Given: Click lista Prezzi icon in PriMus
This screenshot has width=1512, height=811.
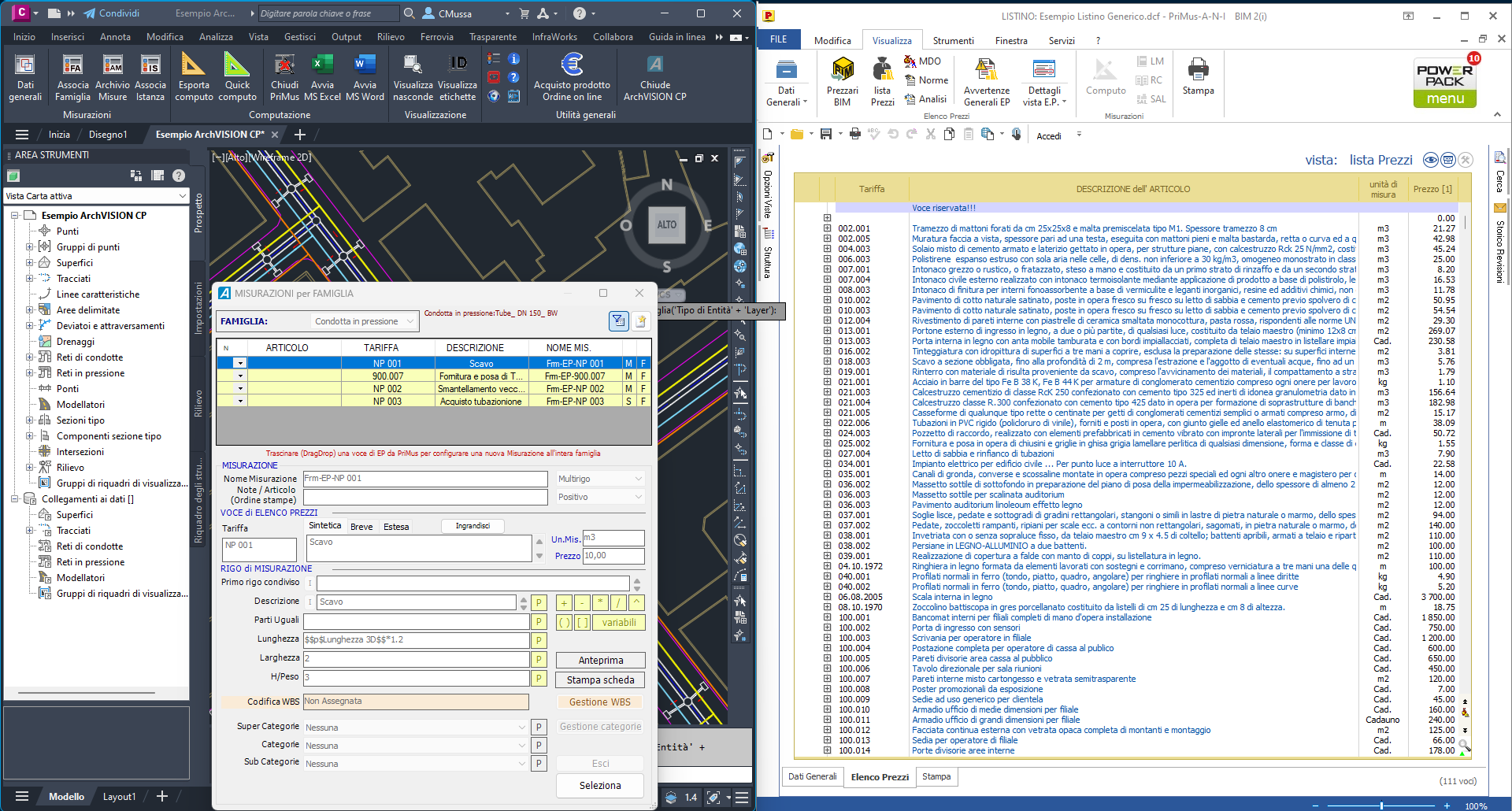Looking at the screenshot, I should point(883,82).
